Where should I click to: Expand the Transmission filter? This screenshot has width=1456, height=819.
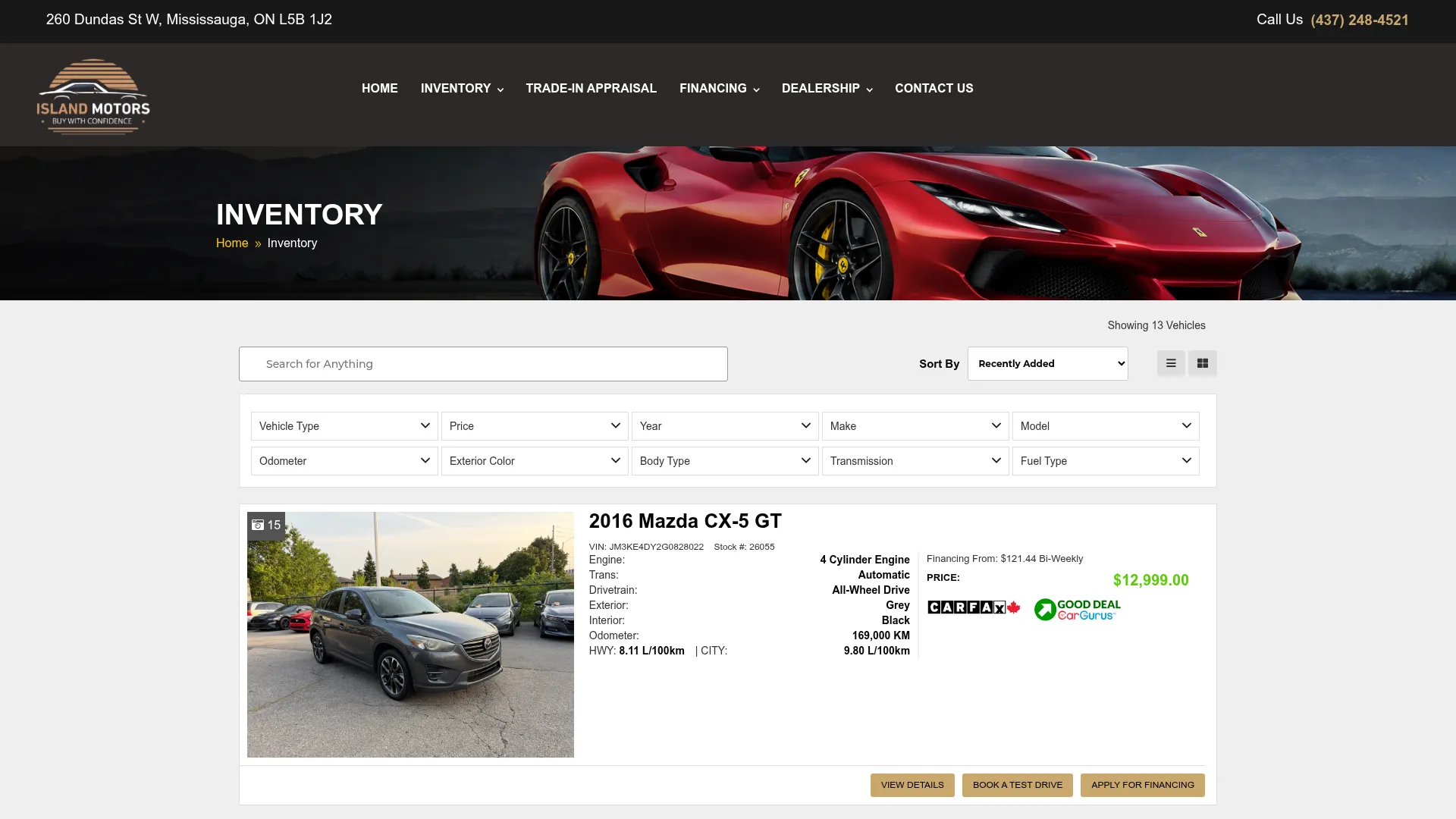pos(915,461)
